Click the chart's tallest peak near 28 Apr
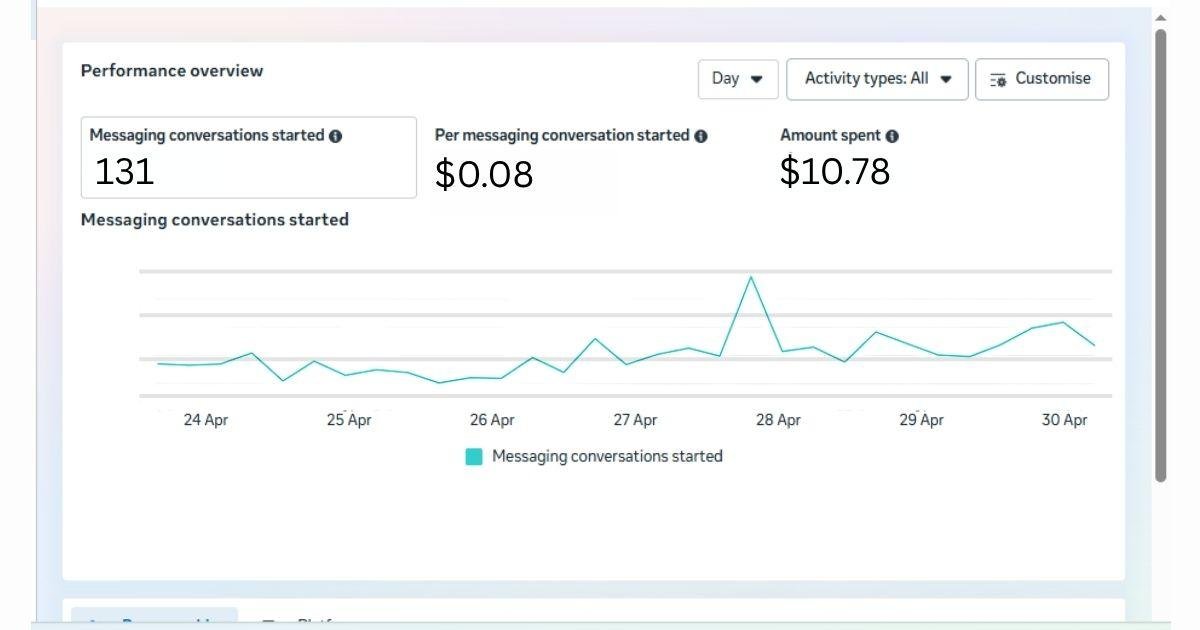 point(753,276)
